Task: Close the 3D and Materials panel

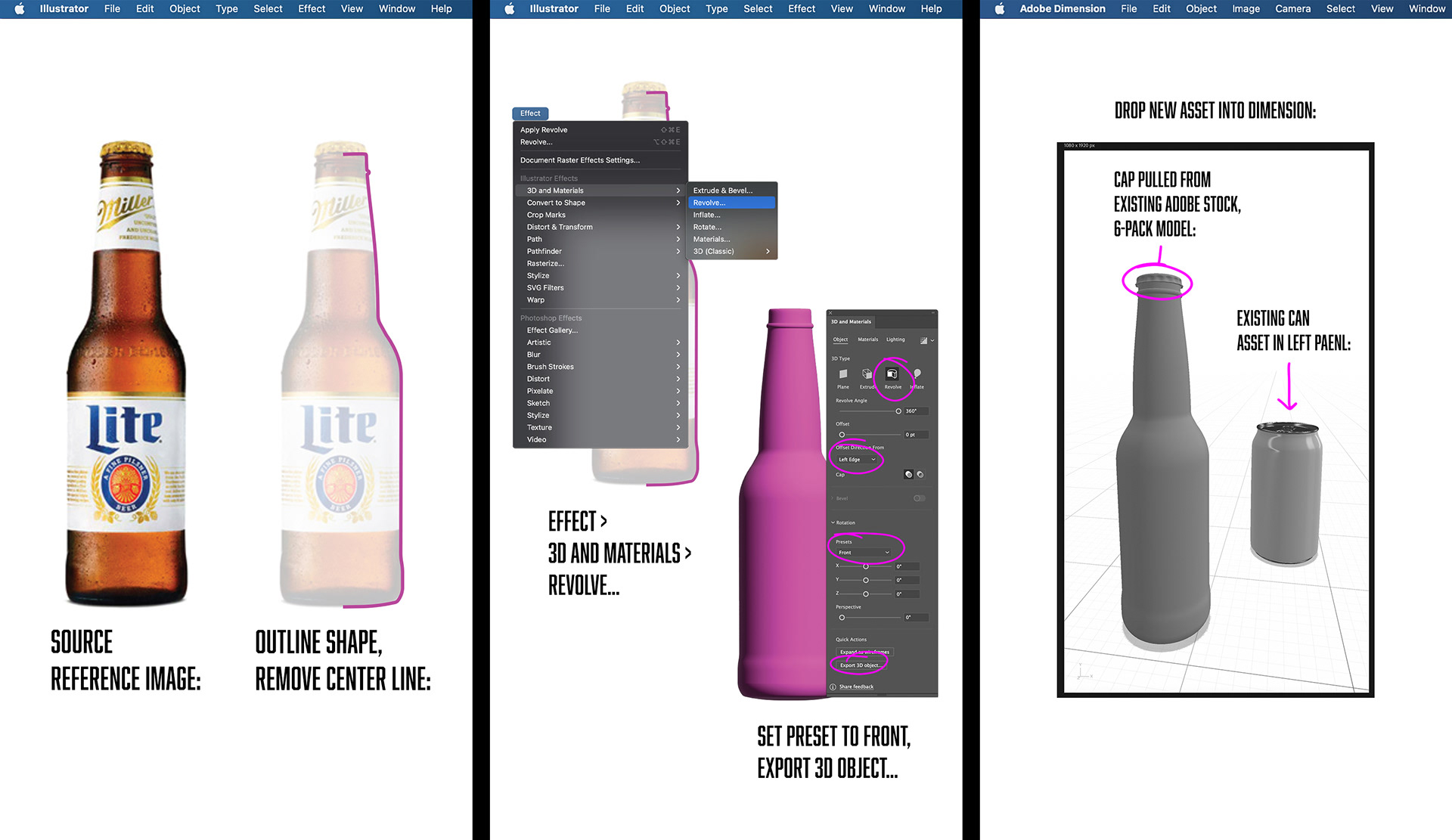Action: click(x=830, y=313)
